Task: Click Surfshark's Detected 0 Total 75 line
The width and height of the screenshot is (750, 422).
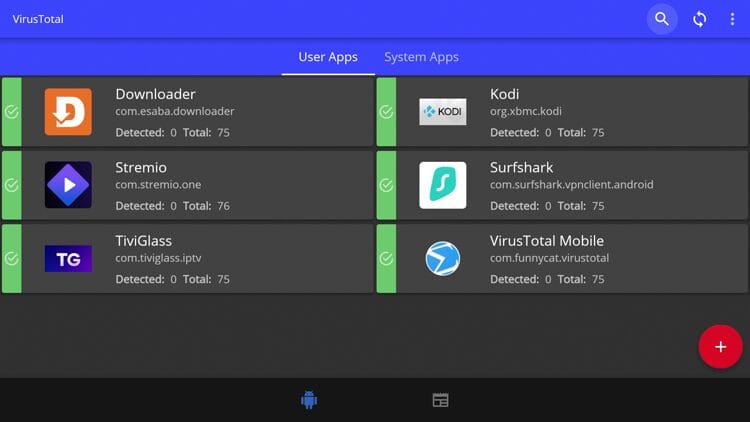Action: 547,206
